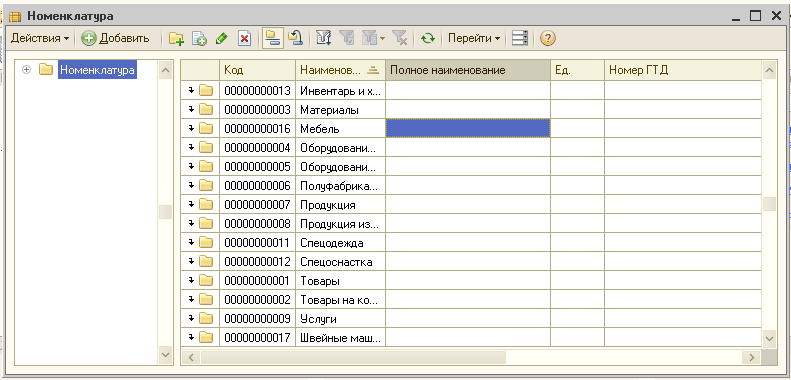Click the folder icon in Швейные маш... row
Viewport: 791px width, 380px height.
click(206, 337)
